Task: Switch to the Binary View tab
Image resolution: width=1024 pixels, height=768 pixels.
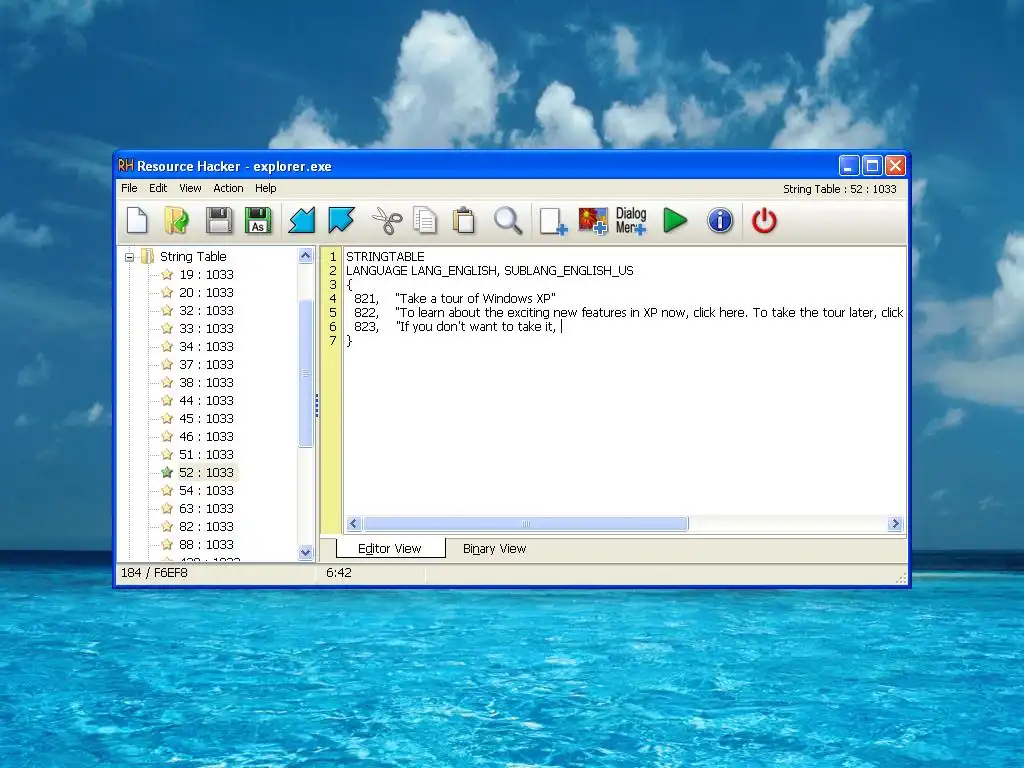Action: pos(494,549)
